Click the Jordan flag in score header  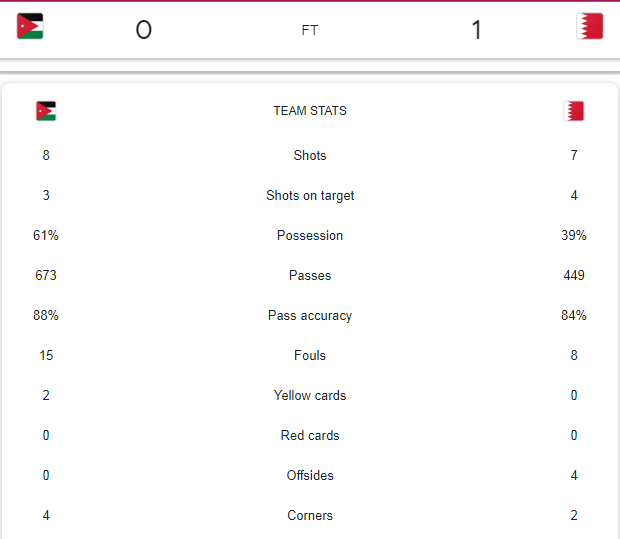point(30,26)
